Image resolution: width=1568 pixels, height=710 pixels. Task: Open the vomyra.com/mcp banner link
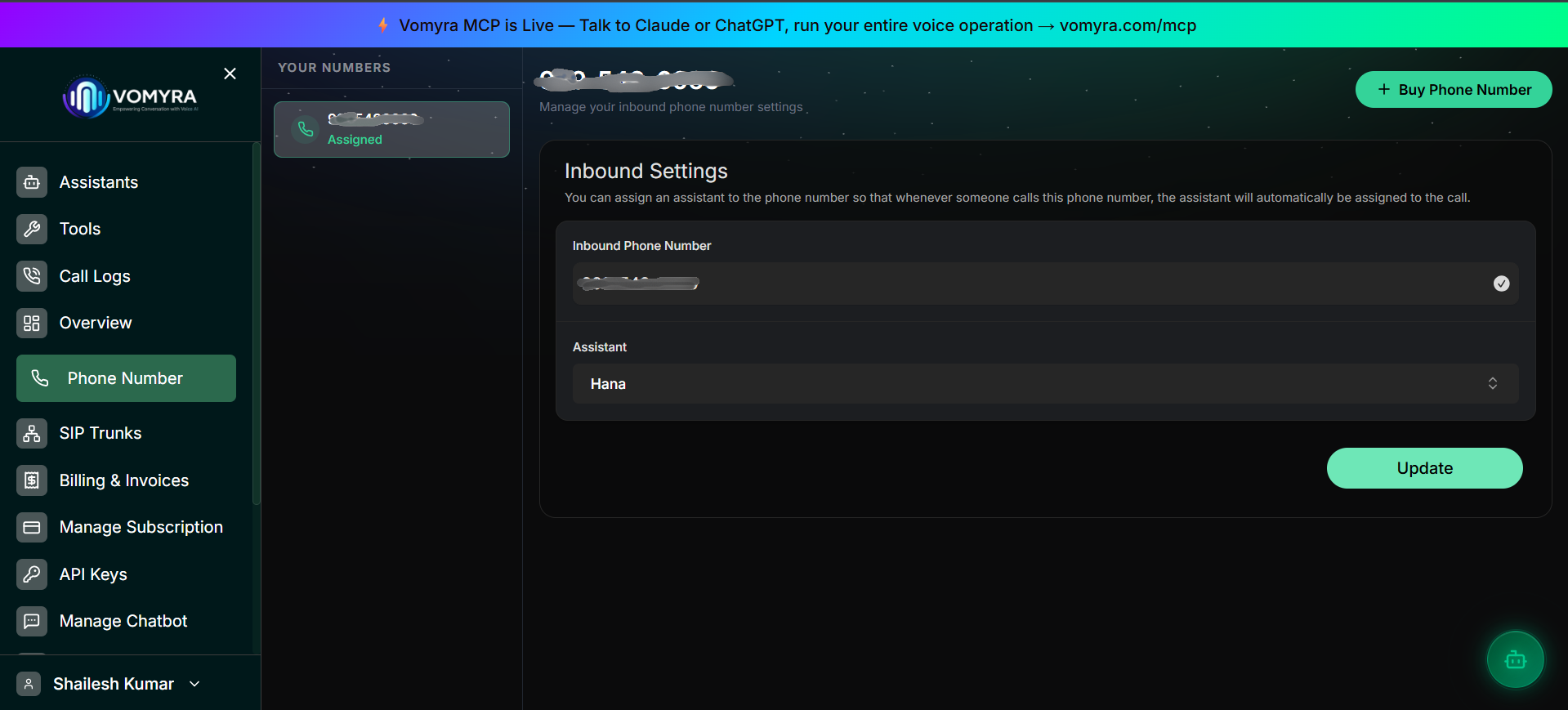click(1128, 25)
